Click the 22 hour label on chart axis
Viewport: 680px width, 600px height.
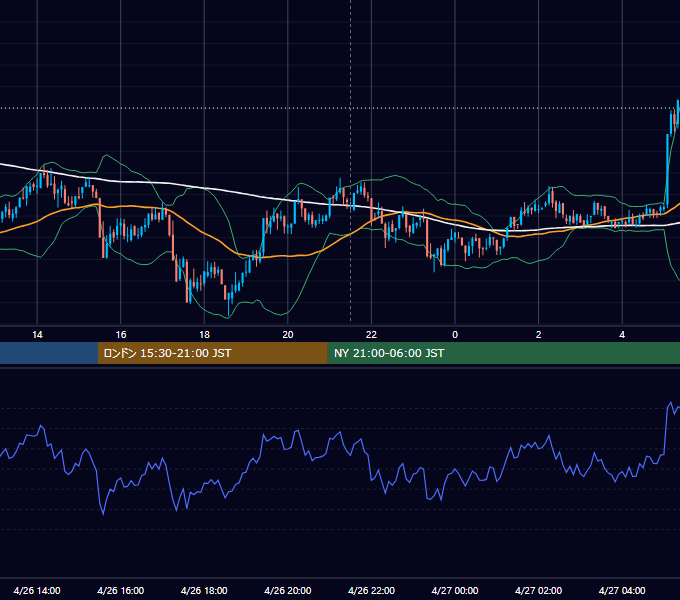point(371,335)
